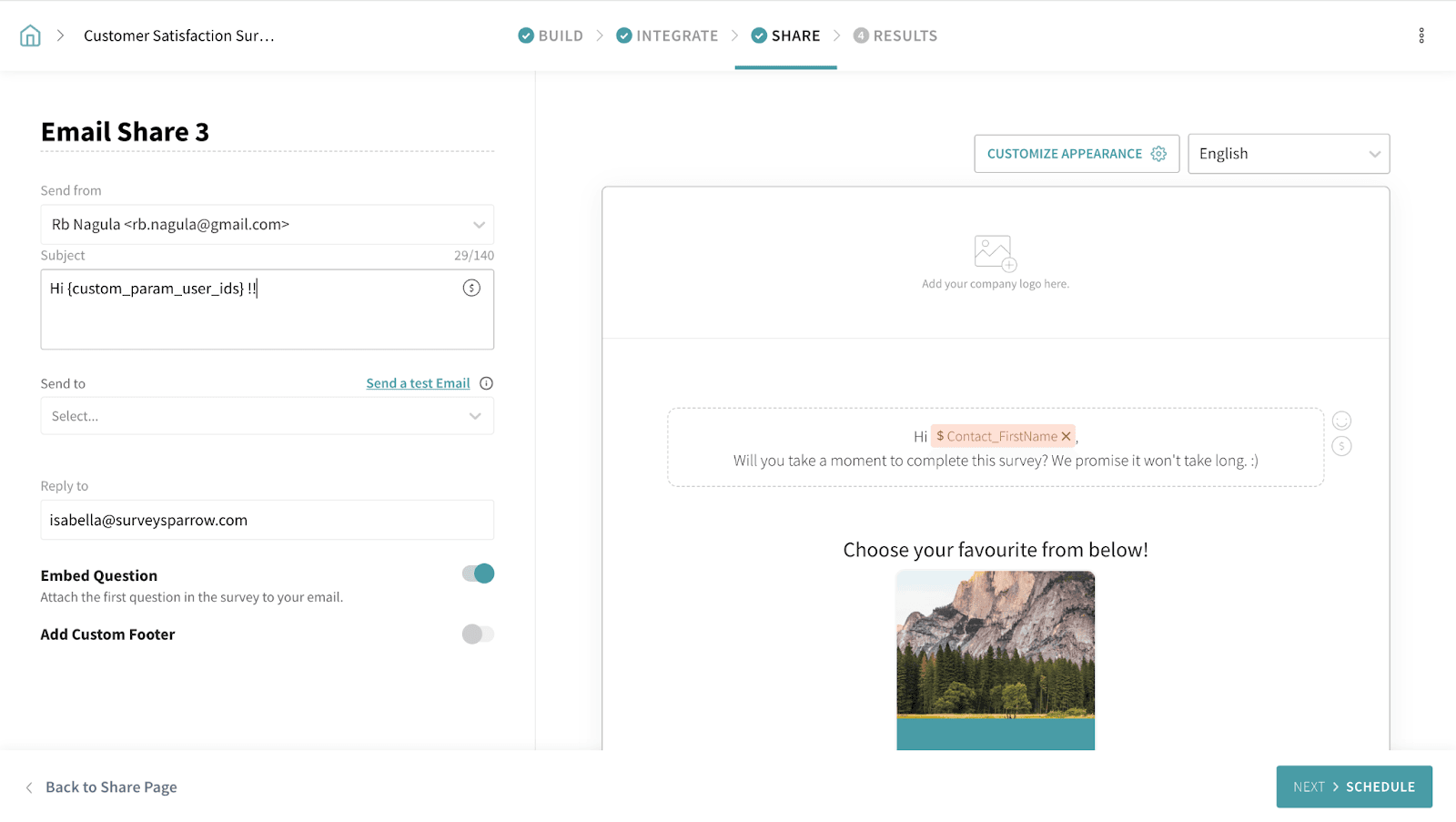This screenshot has height=822, width=1456.
Task: Open the Results step tab
Action: pyautogui.click(x=895, y=36)
